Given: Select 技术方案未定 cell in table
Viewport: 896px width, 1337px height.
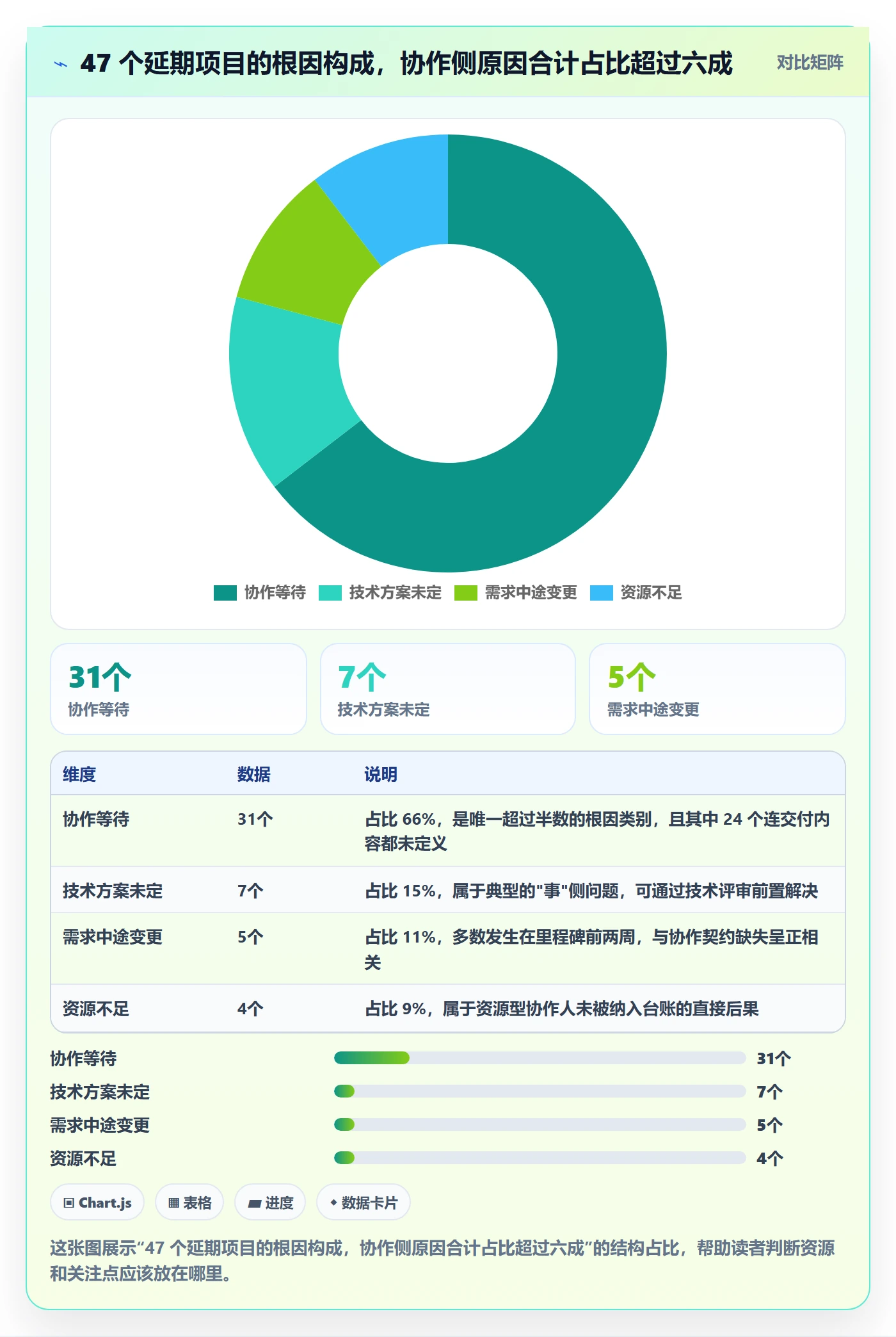Looking at the screenshot, I should tap(113, 891).
